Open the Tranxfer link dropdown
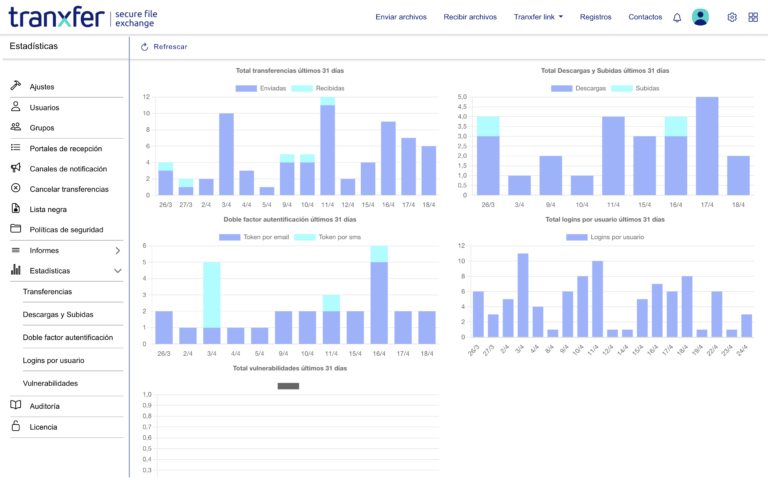The height and width of the screenshot is (480, 768). (538, 17)
